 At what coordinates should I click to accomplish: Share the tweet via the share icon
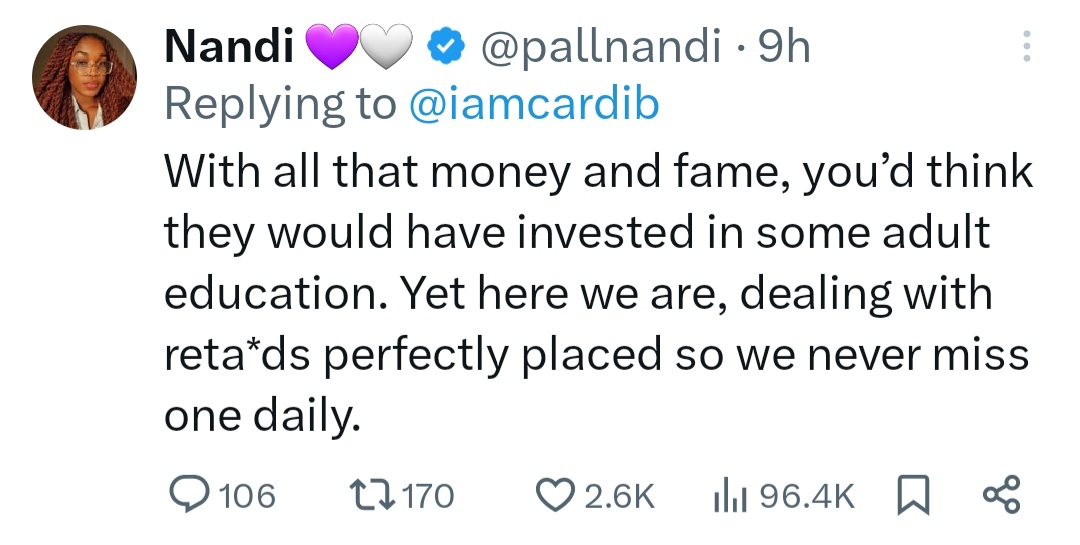[1000, 494]
